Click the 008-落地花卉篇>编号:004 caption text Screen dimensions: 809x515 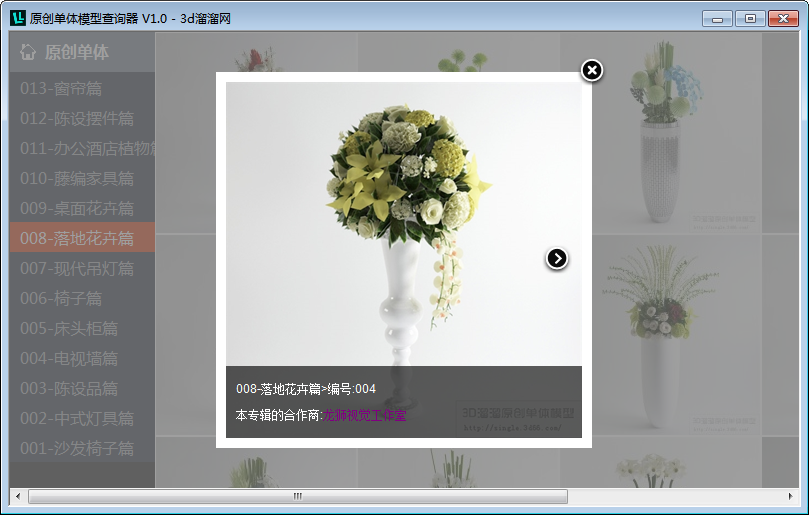coord(306,389)
